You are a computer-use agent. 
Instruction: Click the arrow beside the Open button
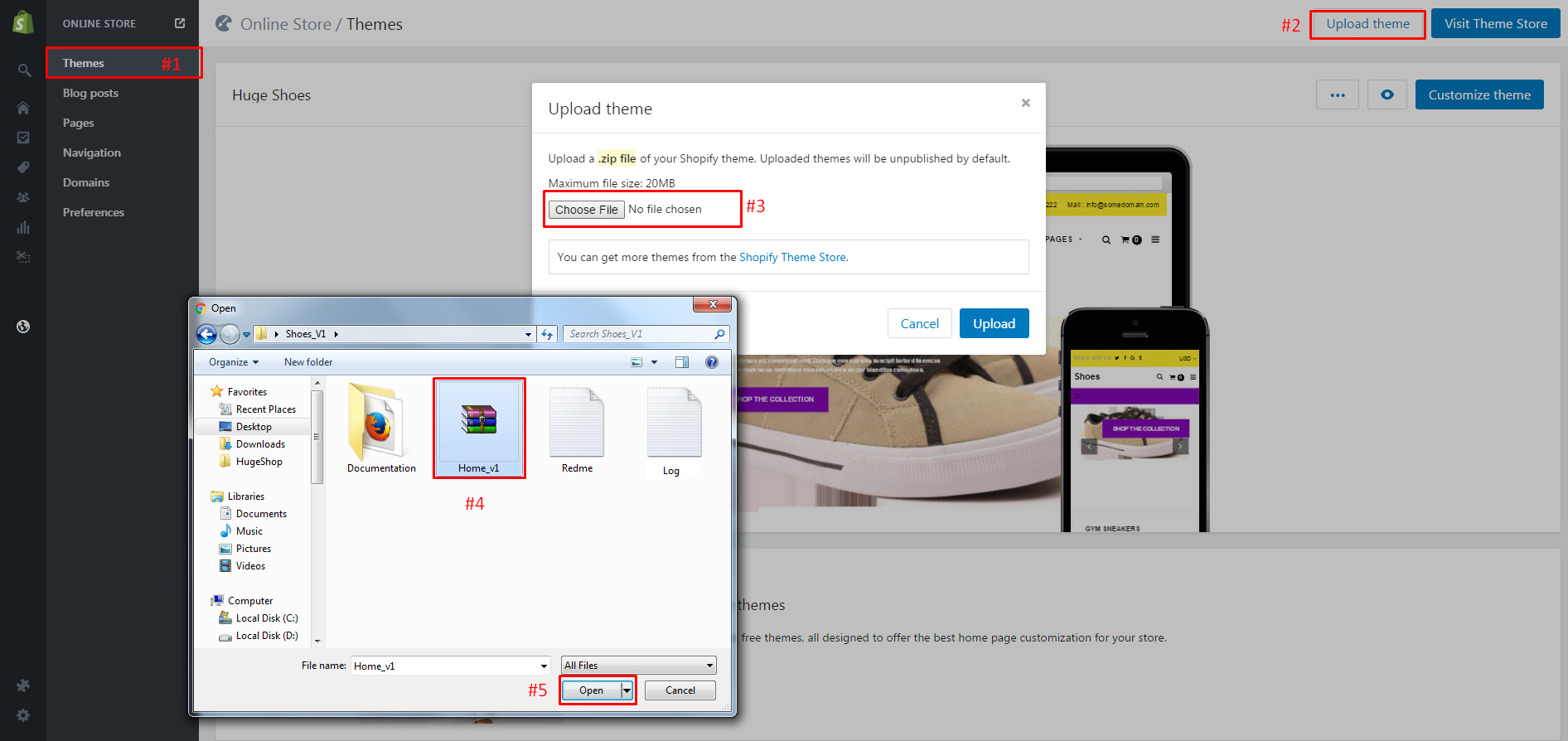[627, 690]
